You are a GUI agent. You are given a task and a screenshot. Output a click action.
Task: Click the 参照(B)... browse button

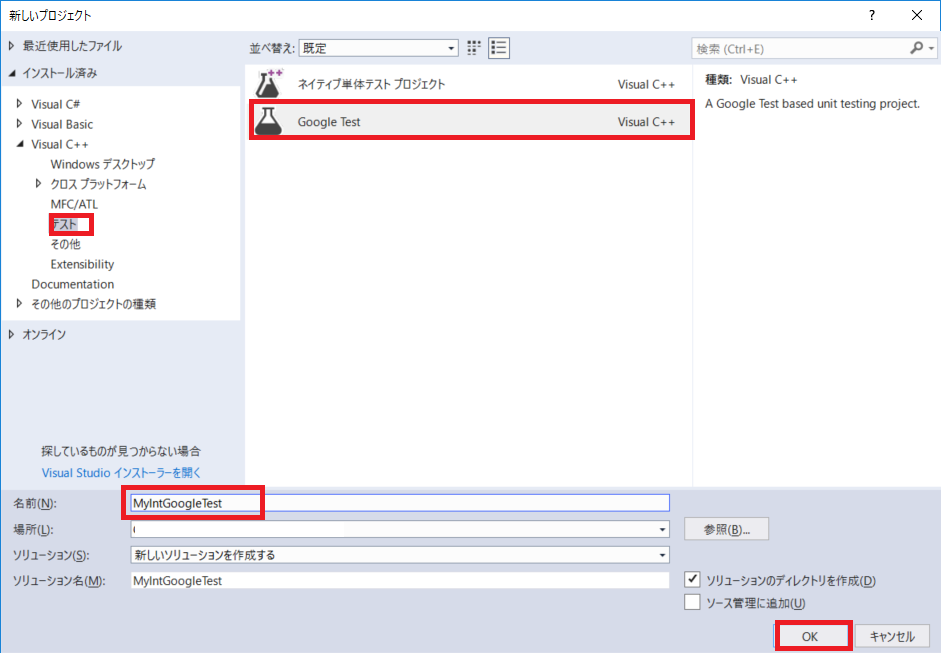click(x=726, y=529)
